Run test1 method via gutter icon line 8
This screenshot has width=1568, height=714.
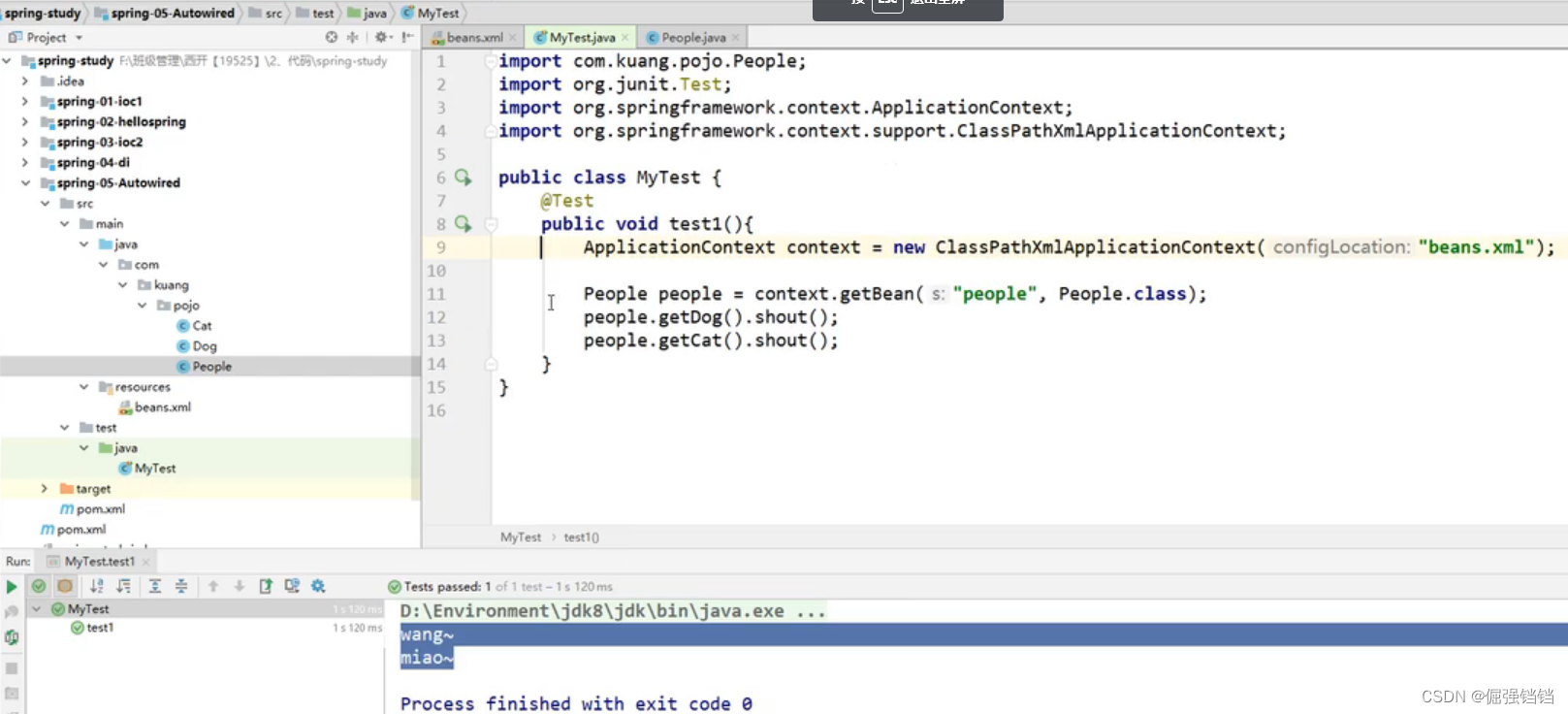464,224
